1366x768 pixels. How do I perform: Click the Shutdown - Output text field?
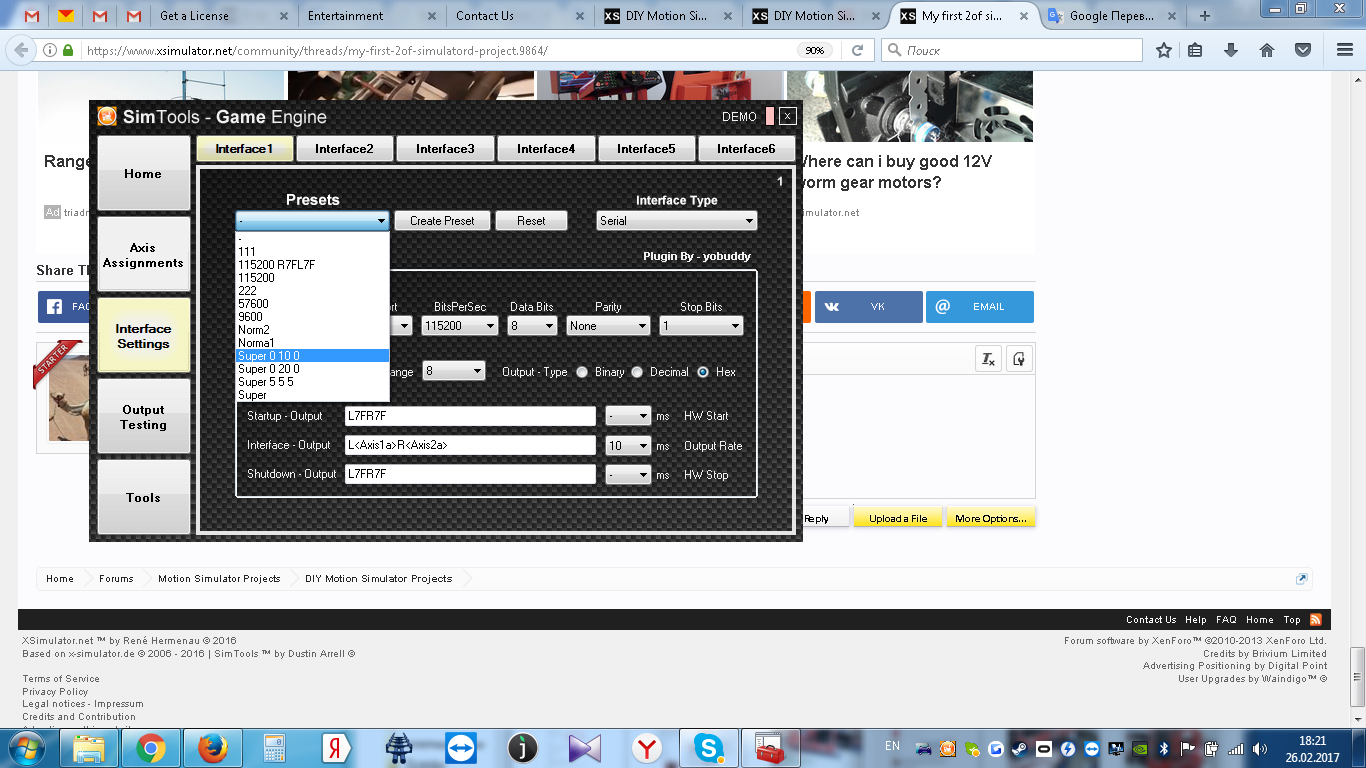(x=470, y=475)
